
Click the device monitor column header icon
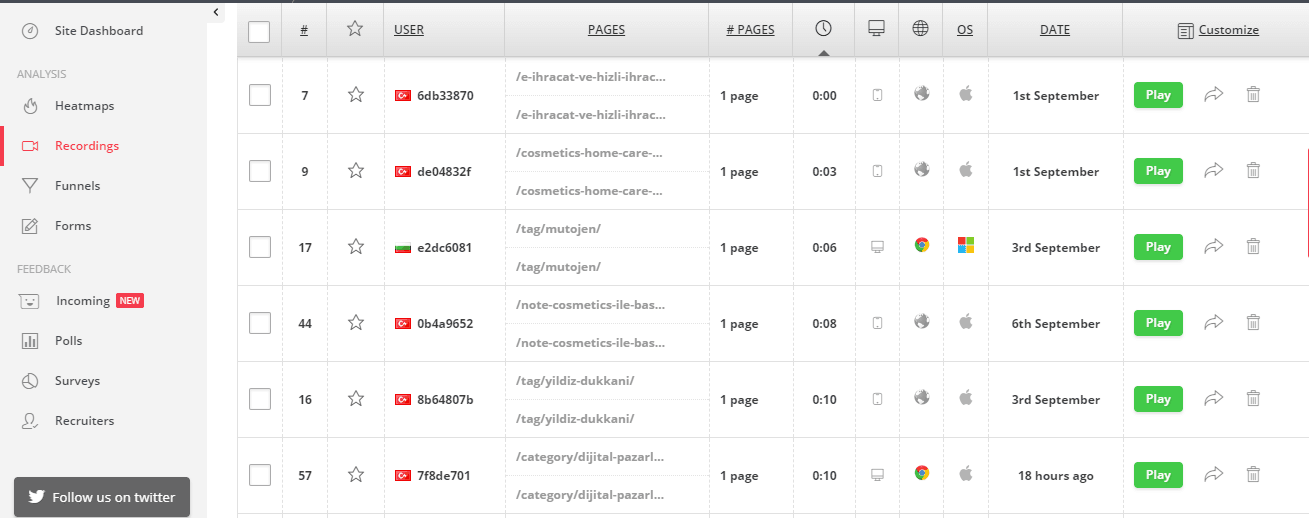[x=877, y=29]
